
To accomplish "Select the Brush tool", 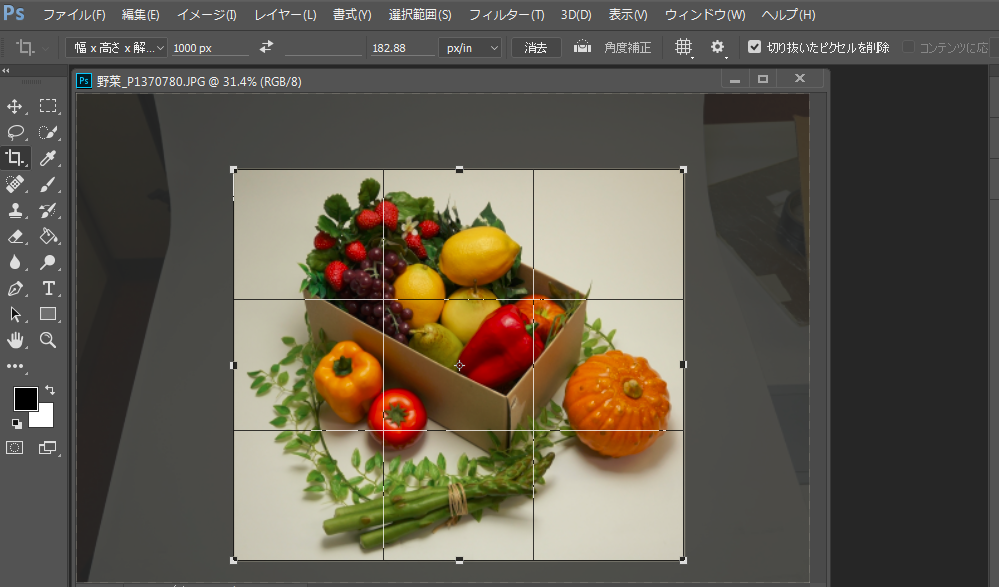I will pos(48,184).
